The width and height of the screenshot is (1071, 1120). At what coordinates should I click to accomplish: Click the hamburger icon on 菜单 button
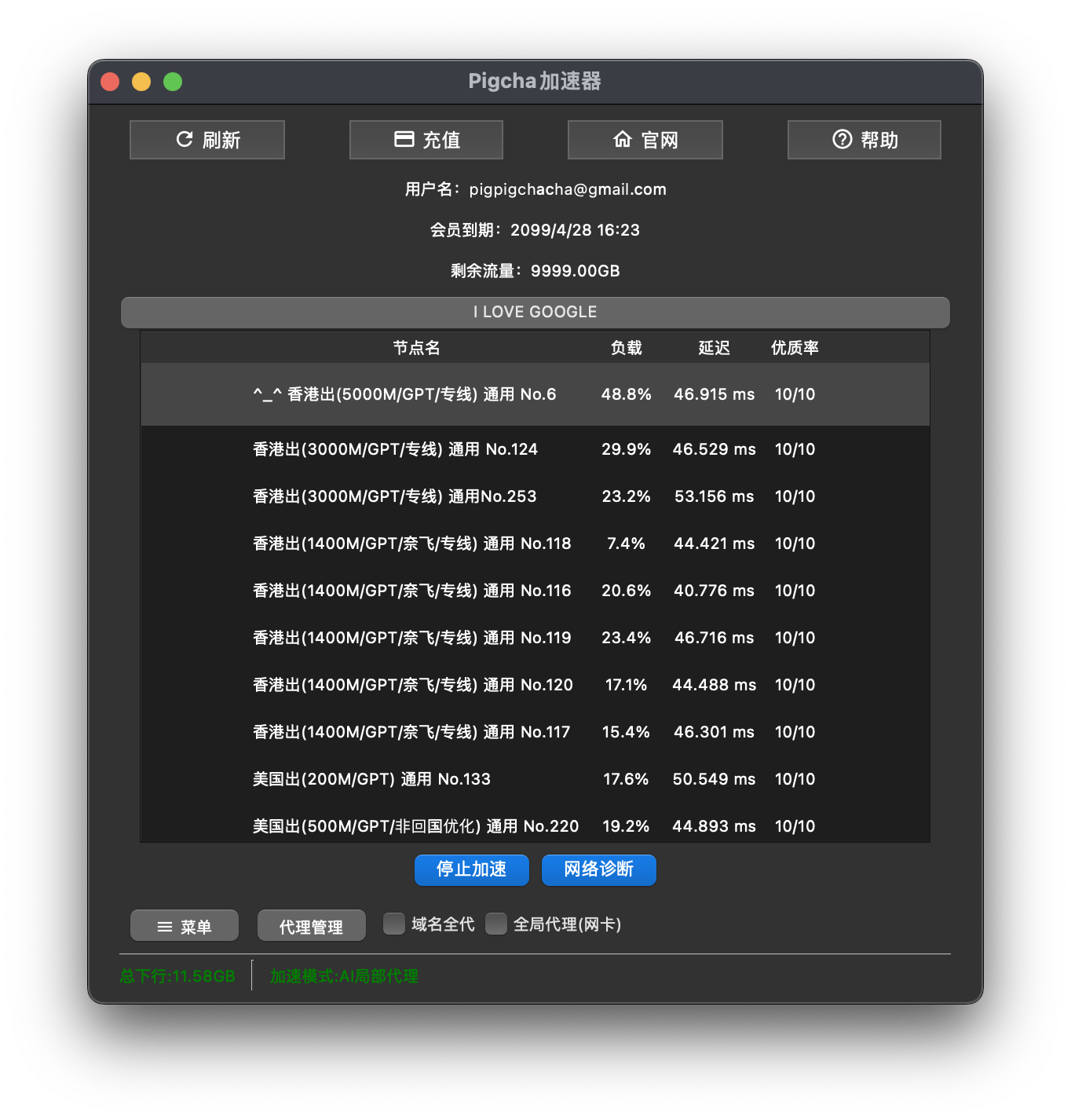(165, 927)
